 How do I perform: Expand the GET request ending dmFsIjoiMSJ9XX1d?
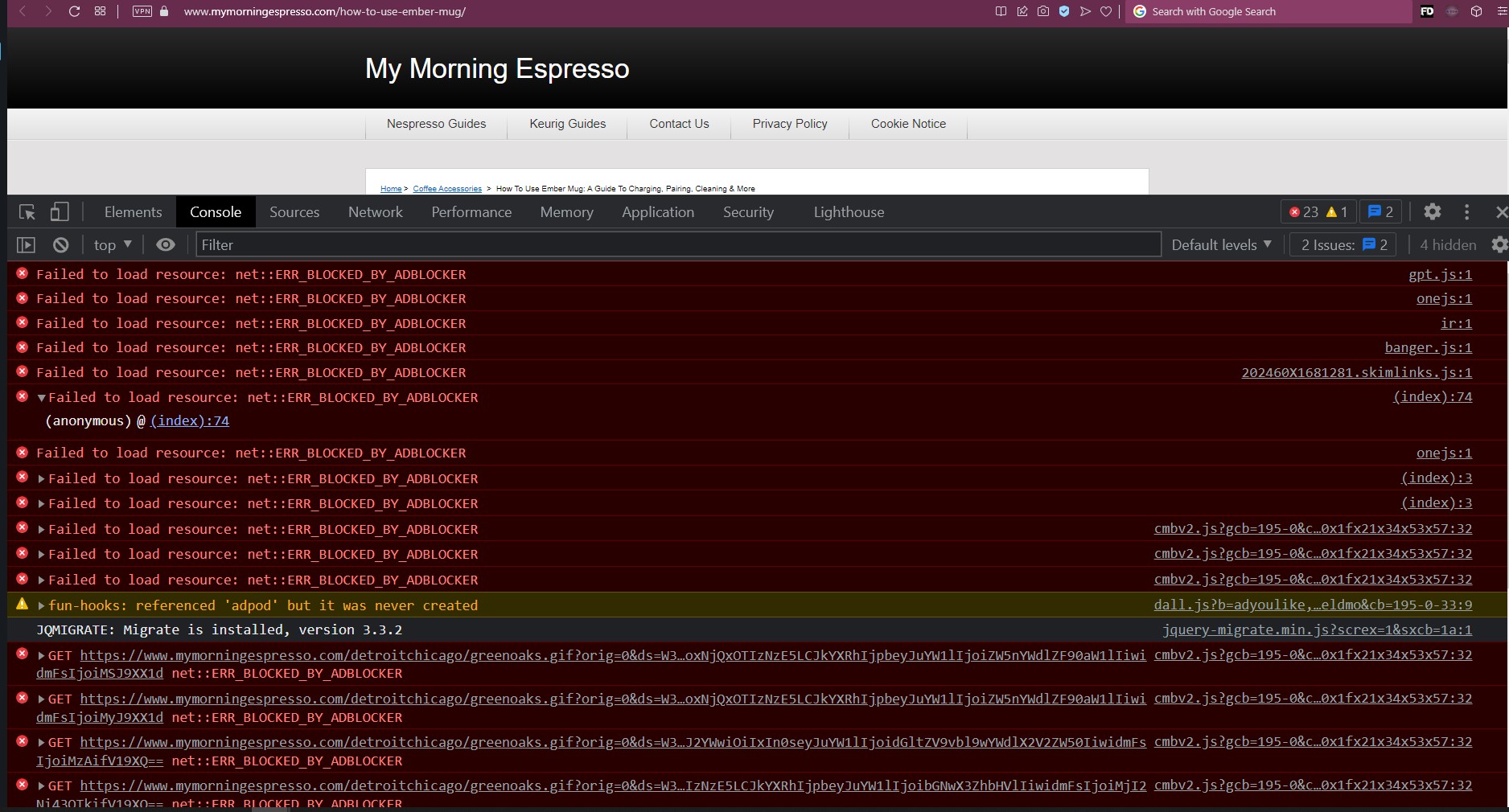(x=42, y=656)
